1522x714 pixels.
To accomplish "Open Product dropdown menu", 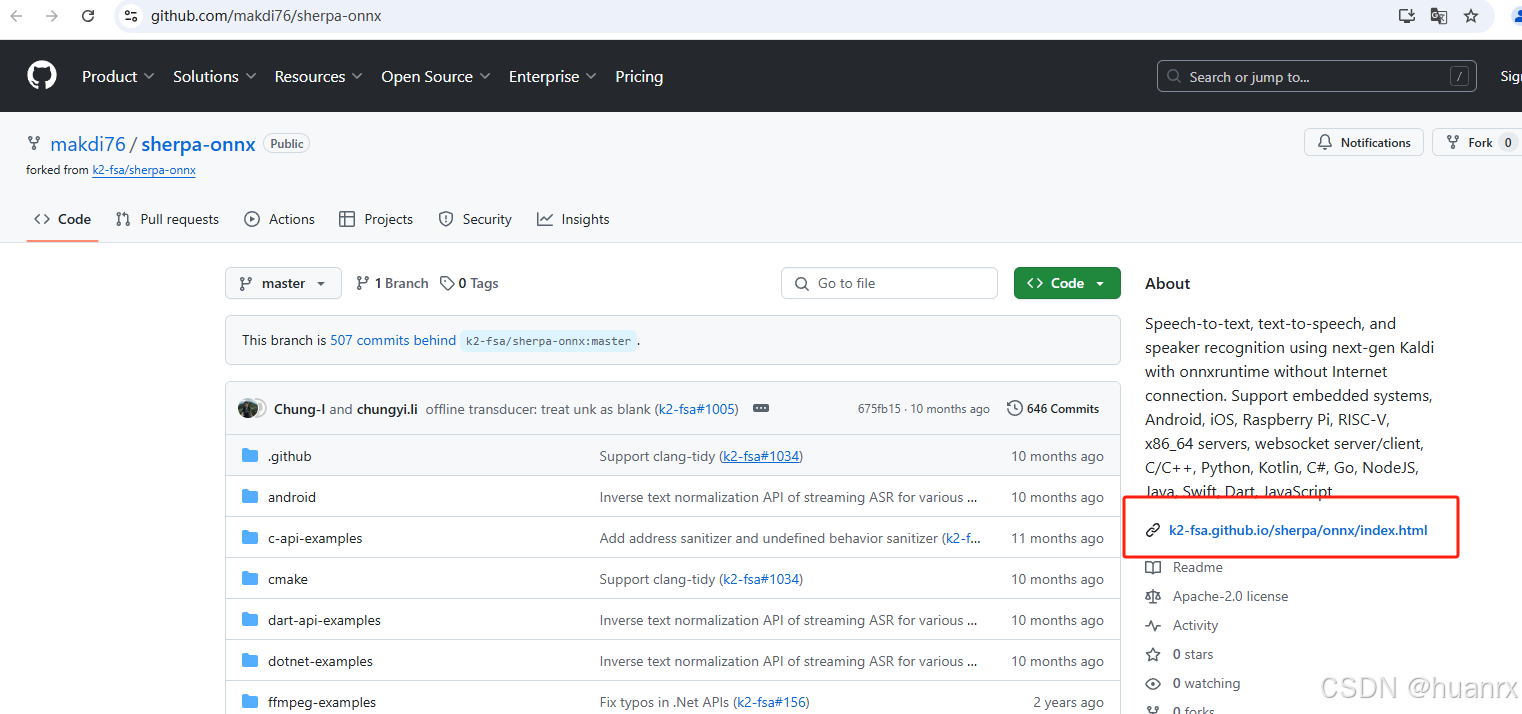I will click(118, 76).
